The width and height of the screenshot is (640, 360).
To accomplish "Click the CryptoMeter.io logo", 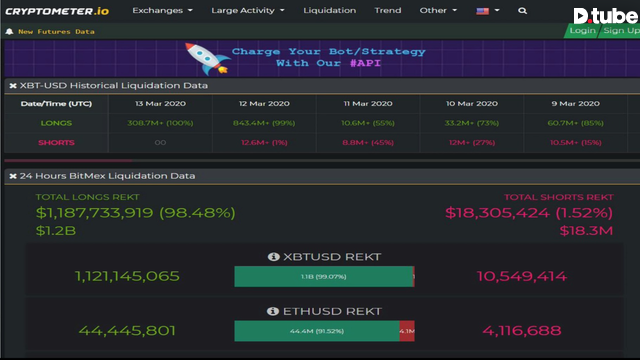I will coord(57,11).
